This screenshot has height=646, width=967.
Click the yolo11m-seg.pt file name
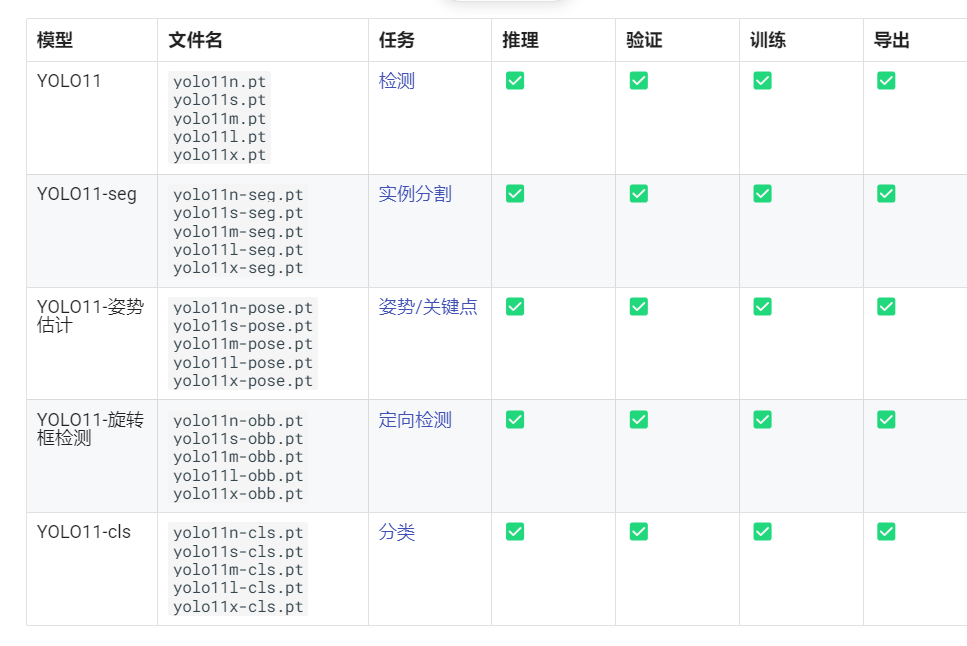[238, 231]
